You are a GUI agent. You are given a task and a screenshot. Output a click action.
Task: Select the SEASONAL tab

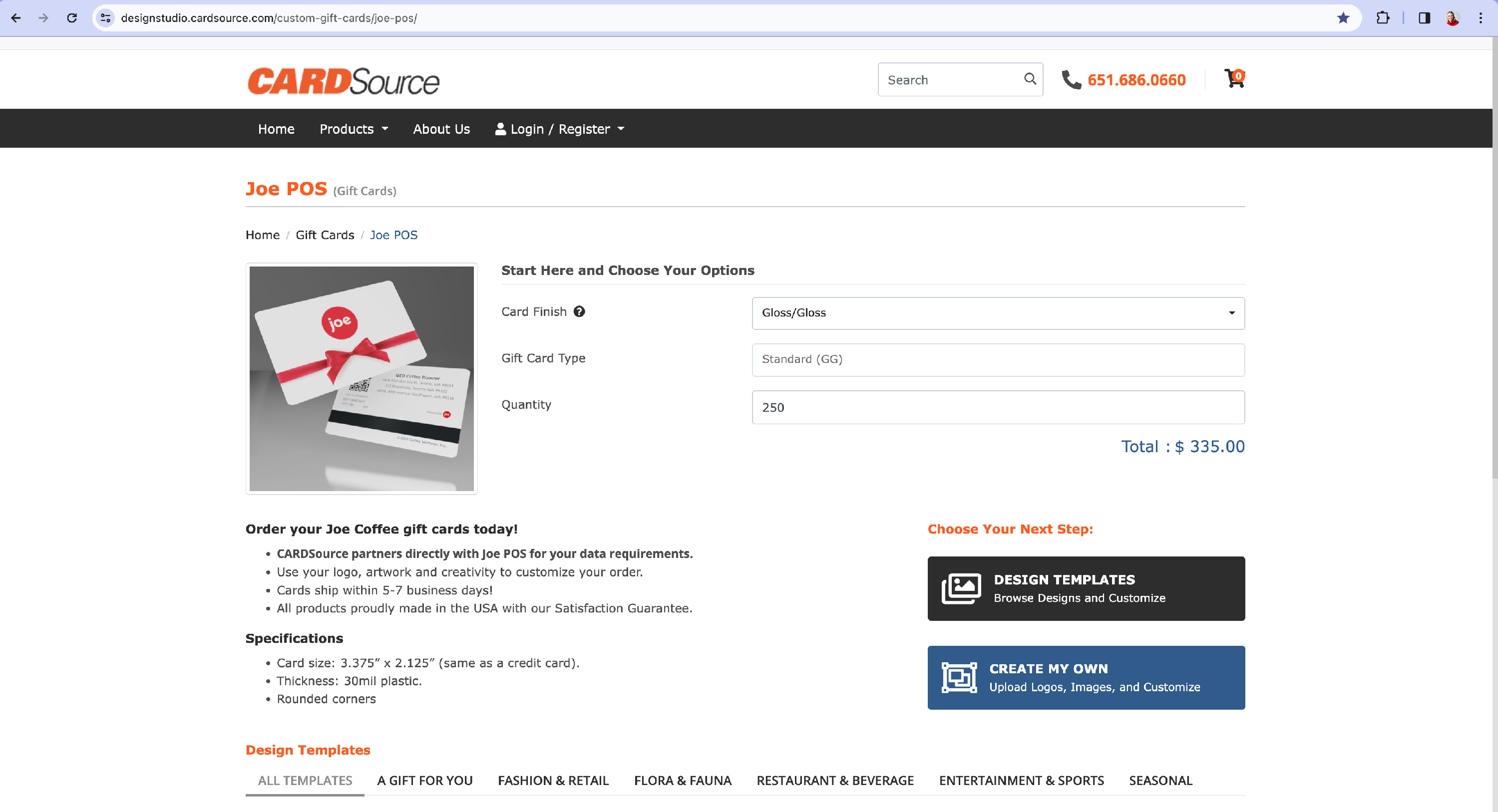pos(1160,780)
